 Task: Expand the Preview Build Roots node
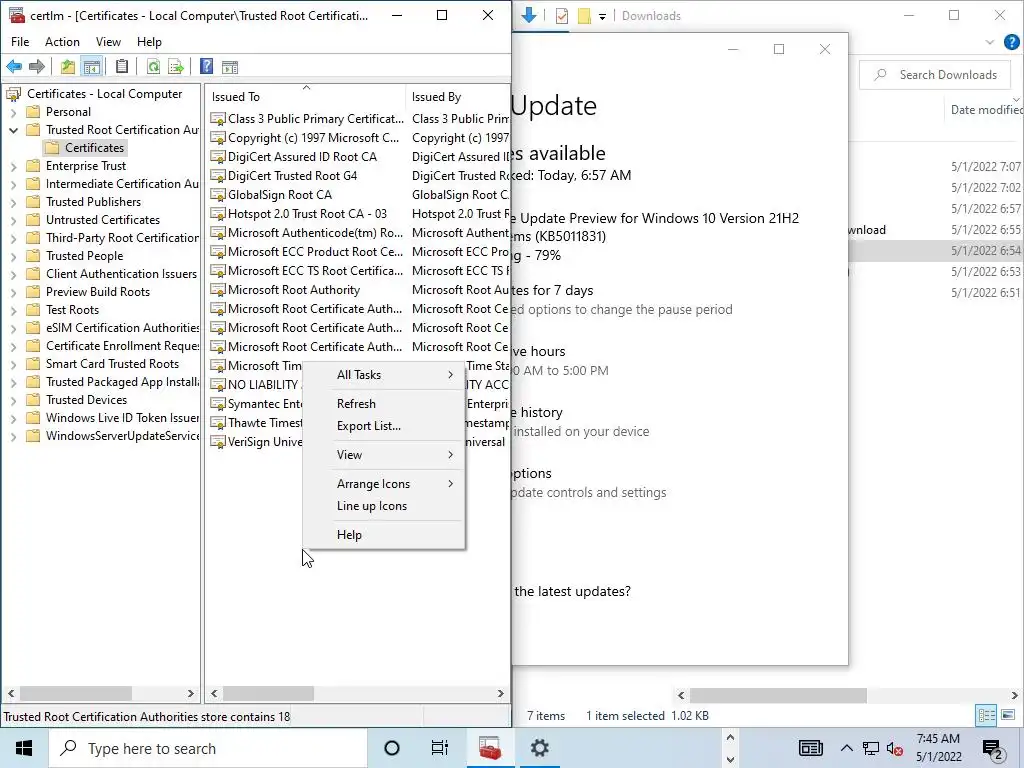(13, 292)
